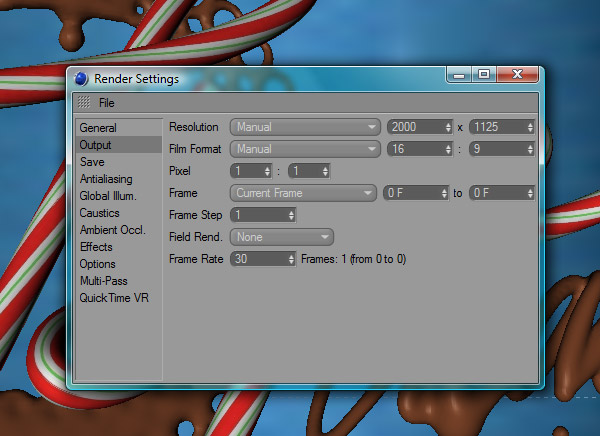Expand the Film Format Manual dropdown
The height and width of the screenshot is (436, 600).
305,149
